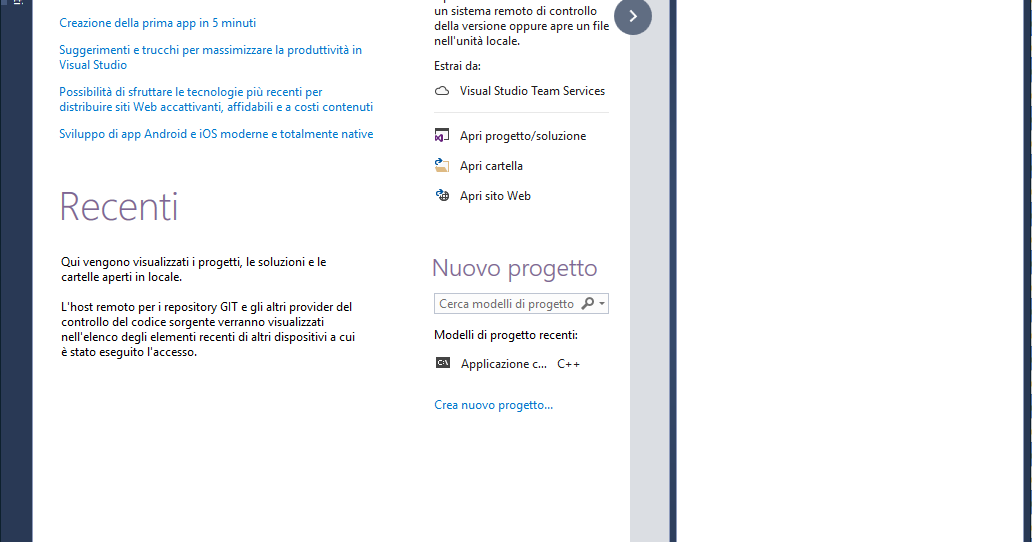Screen dimensions: 1032x542
Task: Click the Estrai da: label
Action: pos(457,66)
